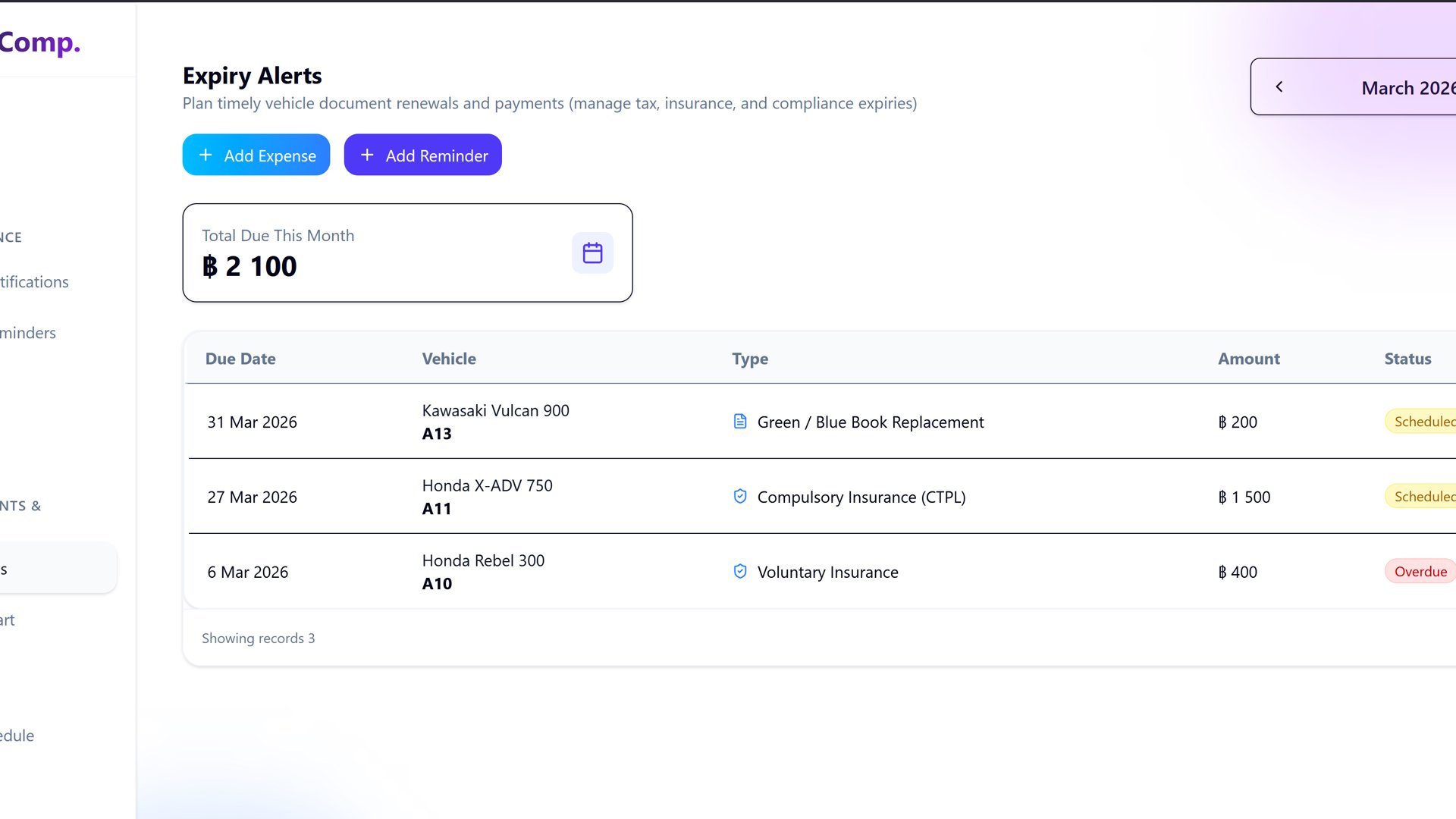Click the Add Reminder button
The height and width of the screenshot is (819, 1456).
(422, 155)
